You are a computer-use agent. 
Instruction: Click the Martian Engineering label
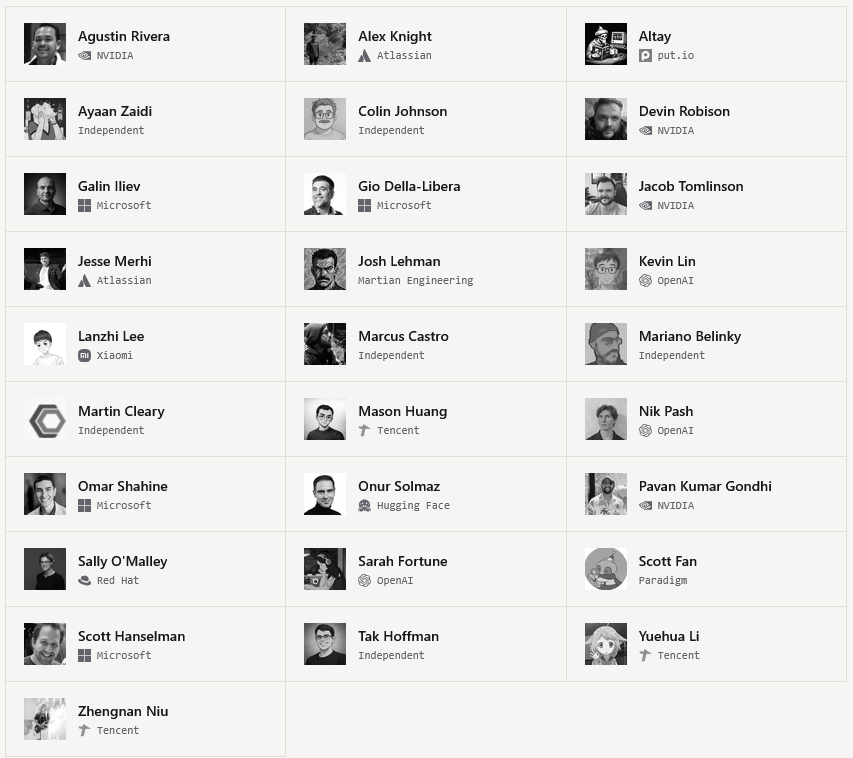[416, 281]
